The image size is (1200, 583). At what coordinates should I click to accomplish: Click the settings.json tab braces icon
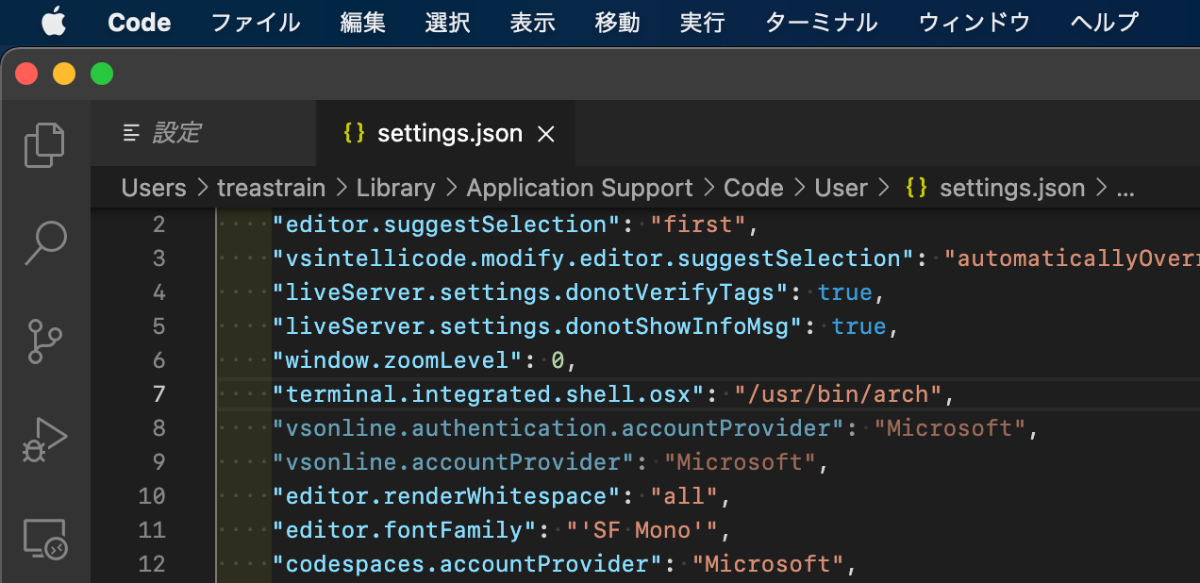353,134
